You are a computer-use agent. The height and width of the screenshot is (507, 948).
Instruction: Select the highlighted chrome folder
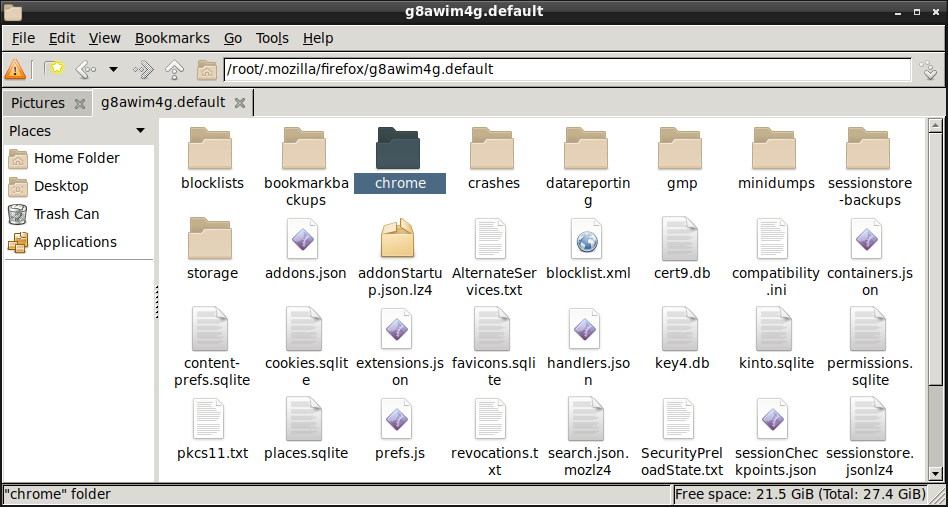400,159
